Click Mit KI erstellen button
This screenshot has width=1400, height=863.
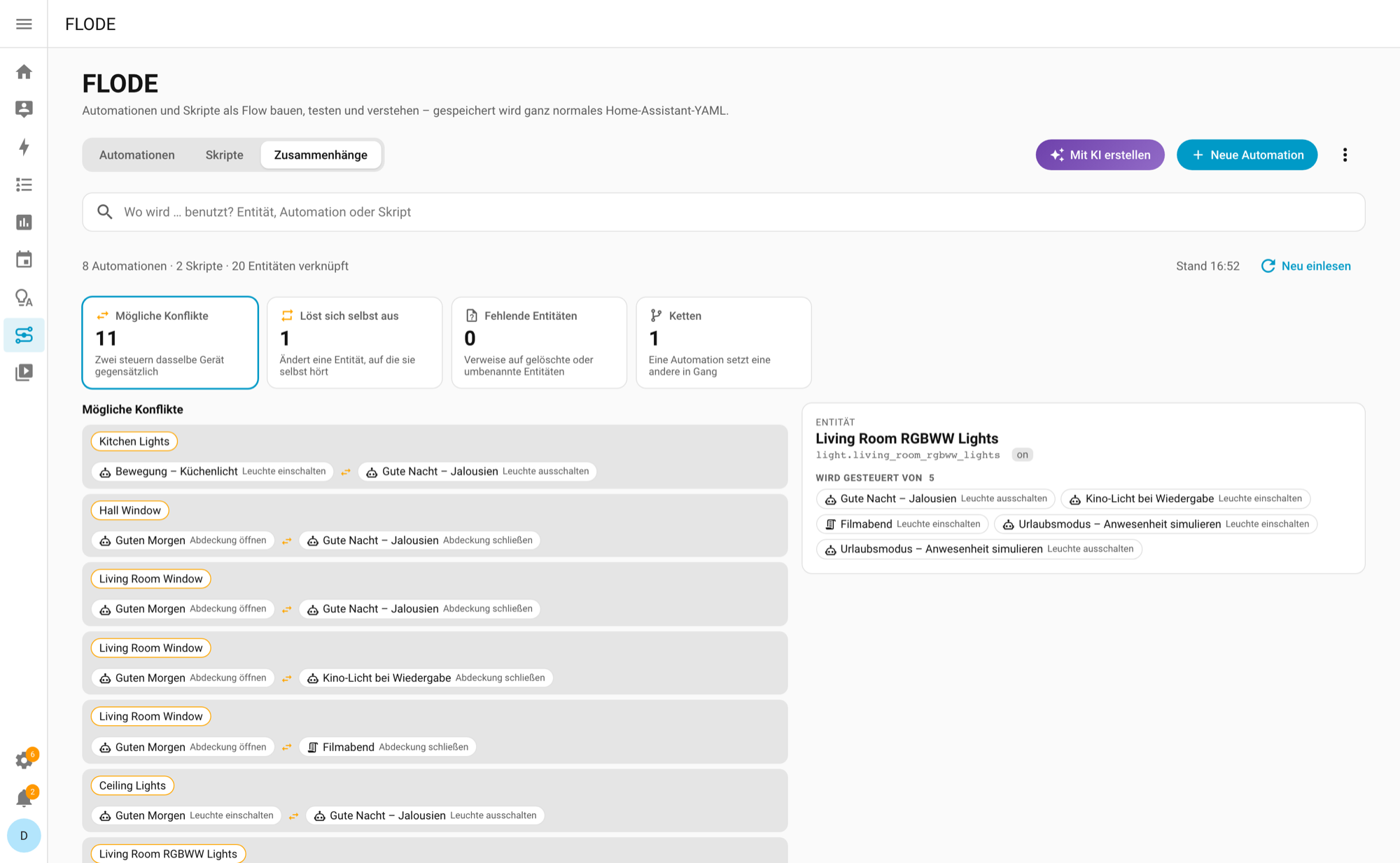tap(1100, 155)
